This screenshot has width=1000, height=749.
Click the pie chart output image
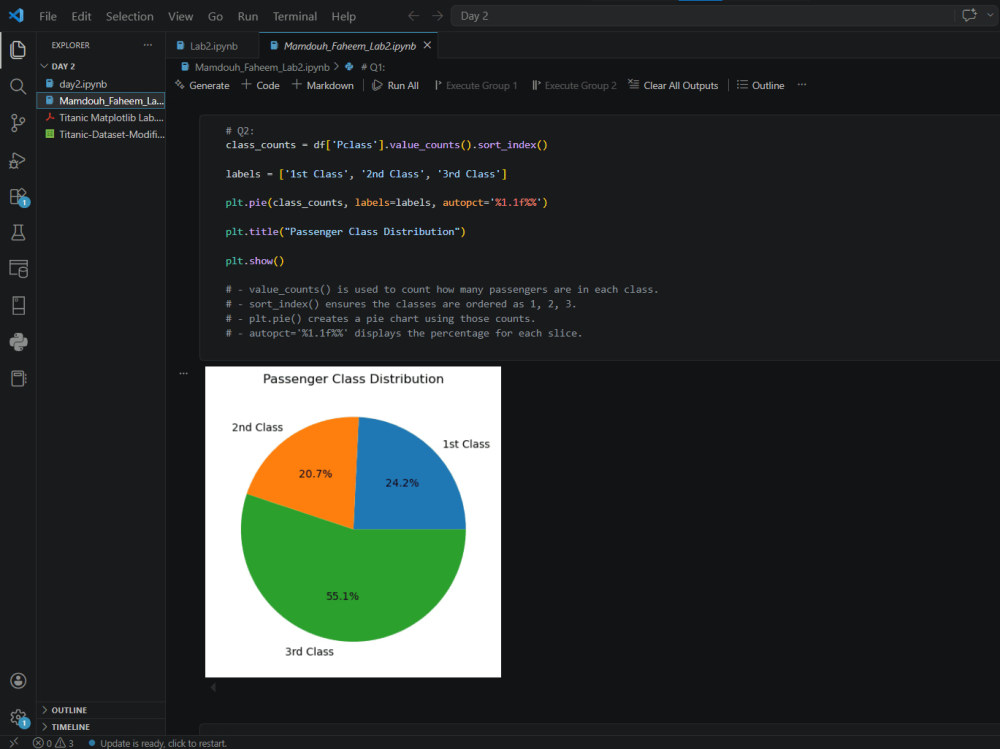[x=353, y=522]
